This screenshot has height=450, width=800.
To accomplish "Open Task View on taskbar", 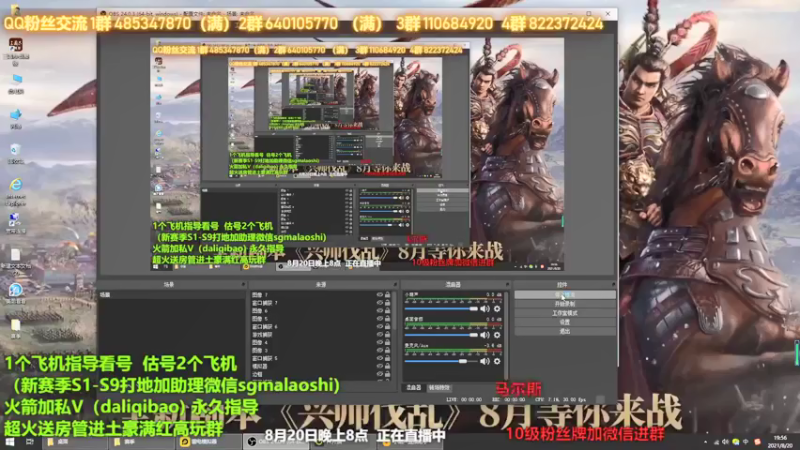I will point(29,441).
